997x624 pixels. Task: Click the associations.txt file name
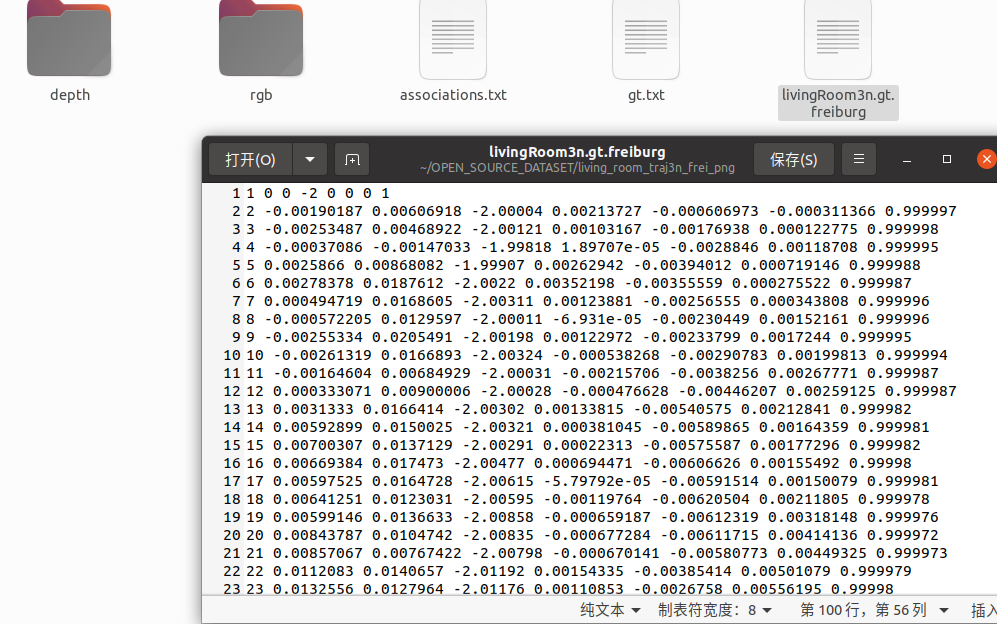click(453, 95)
